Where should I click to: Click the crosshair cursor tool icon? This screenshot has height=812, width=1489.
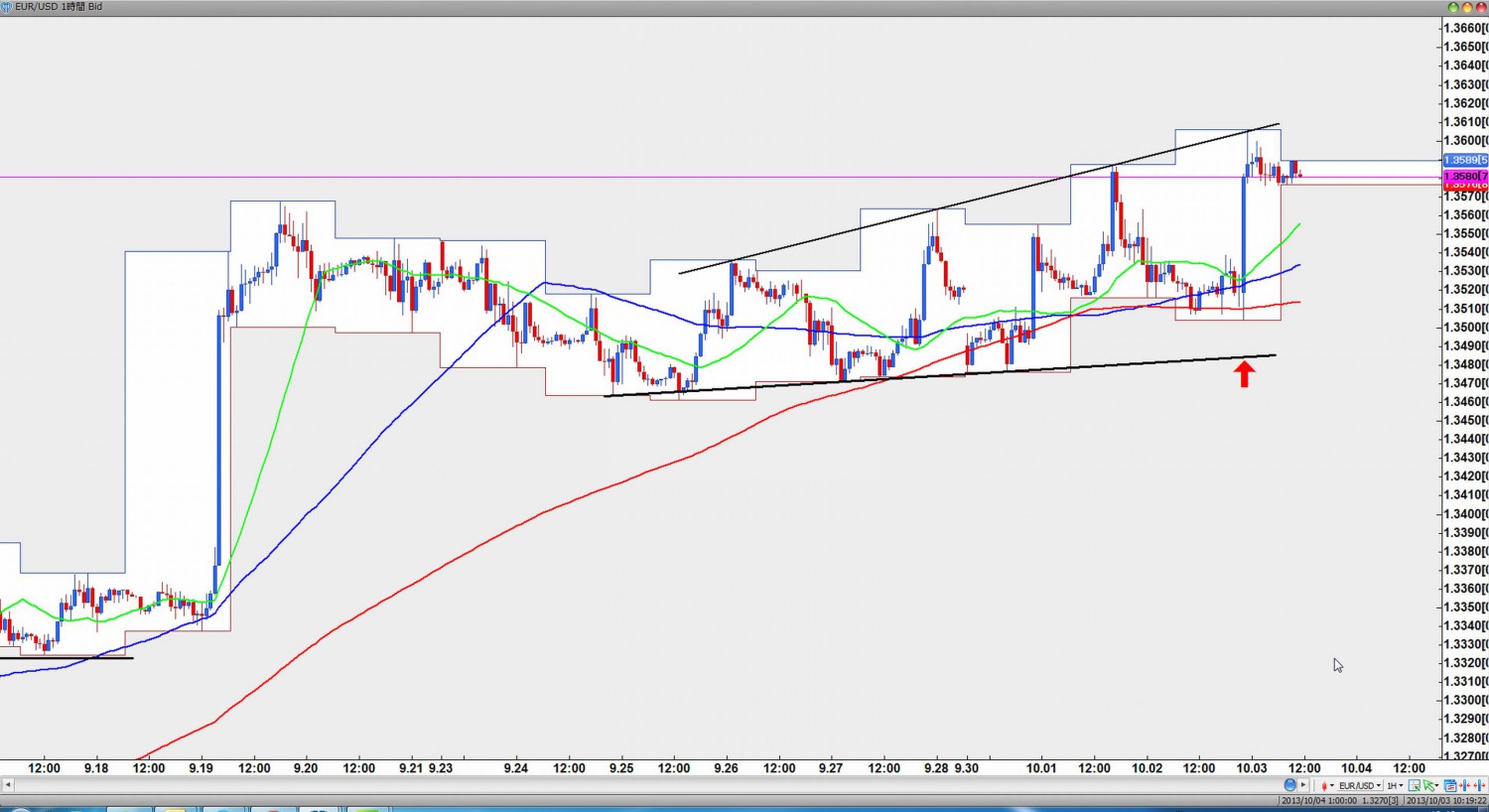tap(1415, 785)
